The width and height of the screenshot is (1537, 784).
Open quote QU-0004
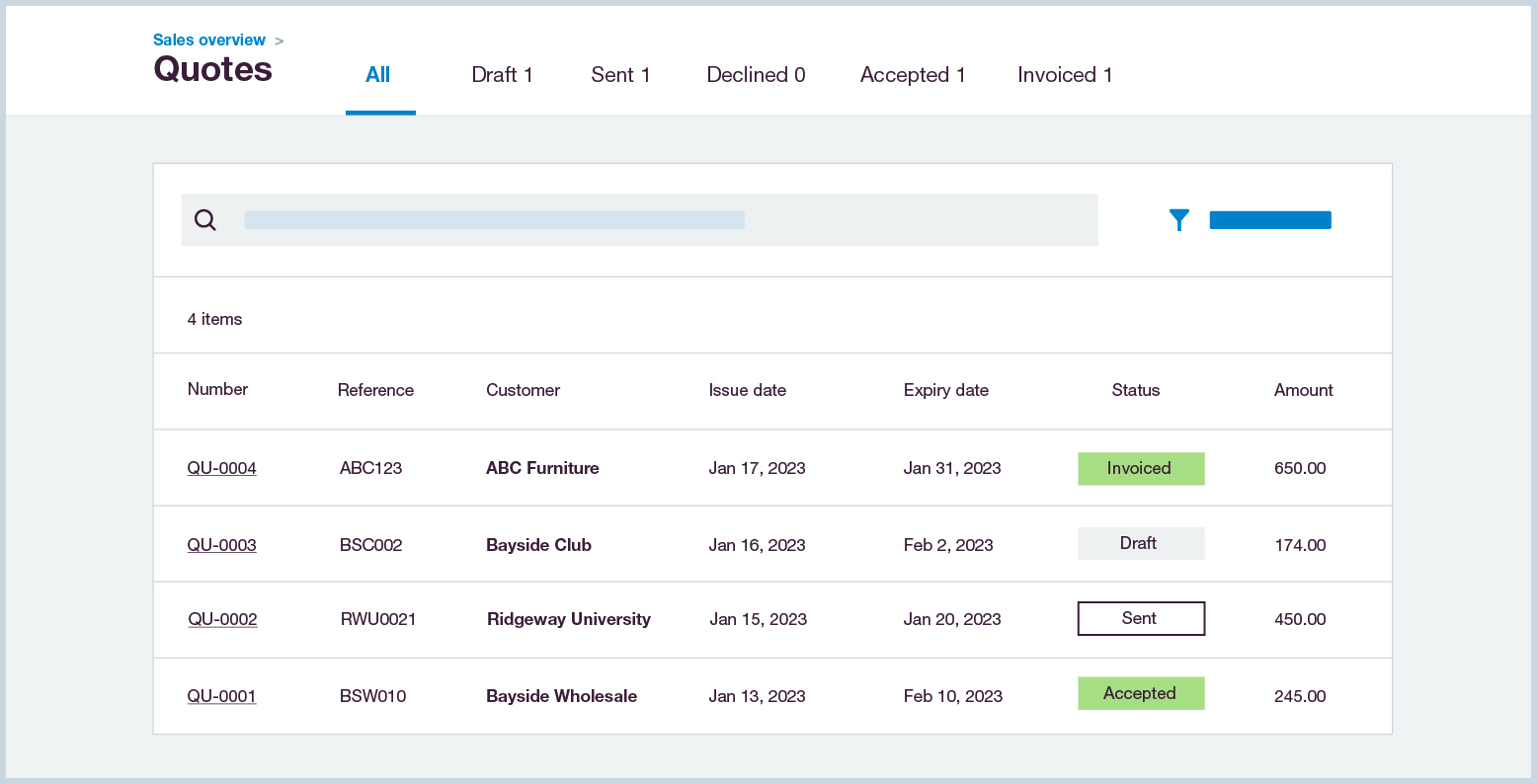coord(221,468)
